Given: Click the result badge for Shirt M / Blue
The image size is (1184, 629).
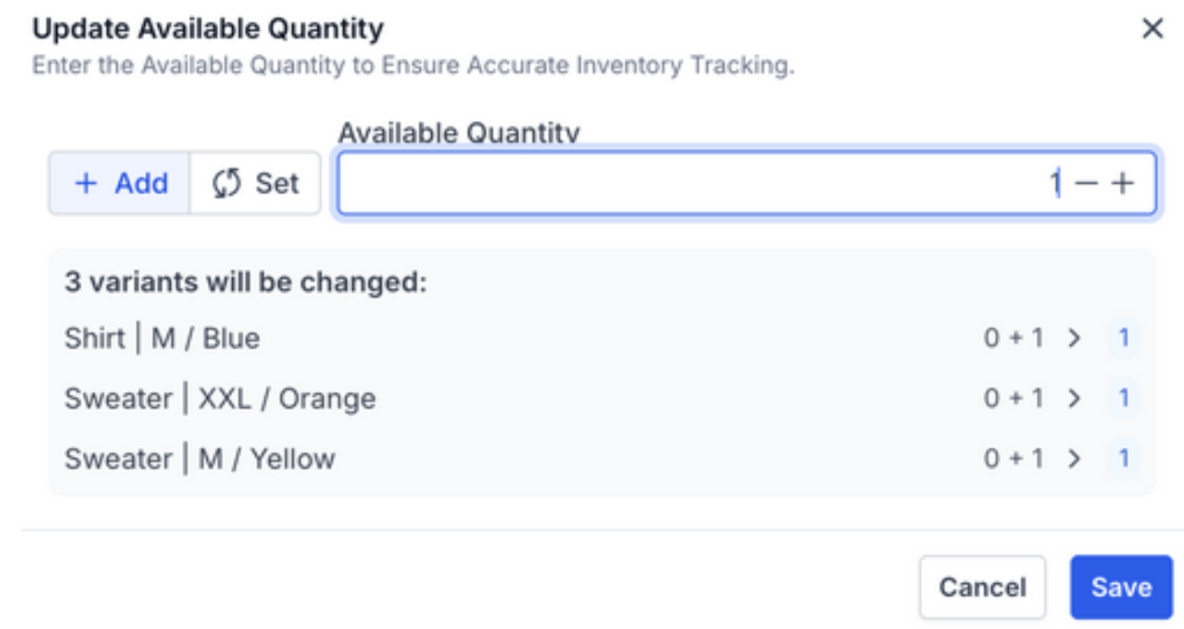Looking at the screenshot, I should [1123, 339].
